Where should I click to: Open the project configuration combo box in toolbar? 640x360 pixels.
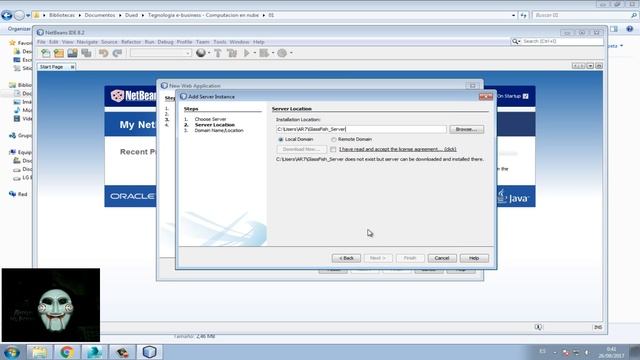click(160, 53)
